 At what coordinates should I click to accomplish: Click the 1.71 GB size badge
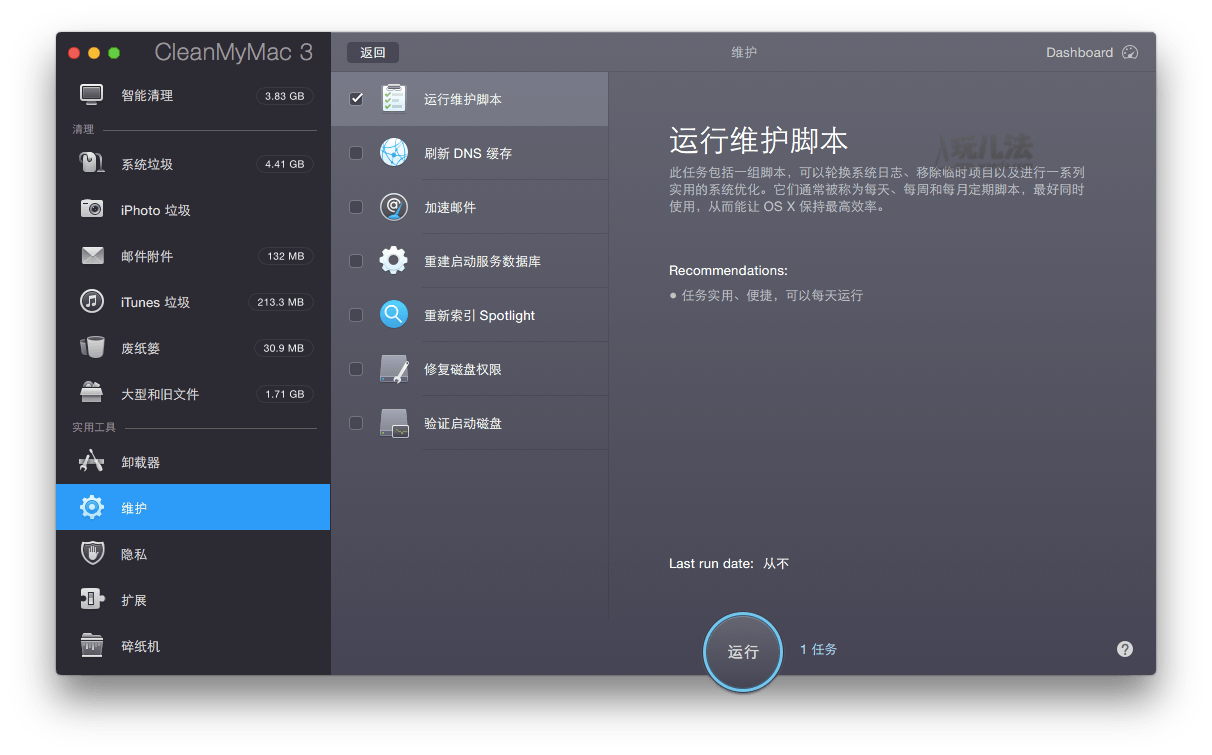284,394
